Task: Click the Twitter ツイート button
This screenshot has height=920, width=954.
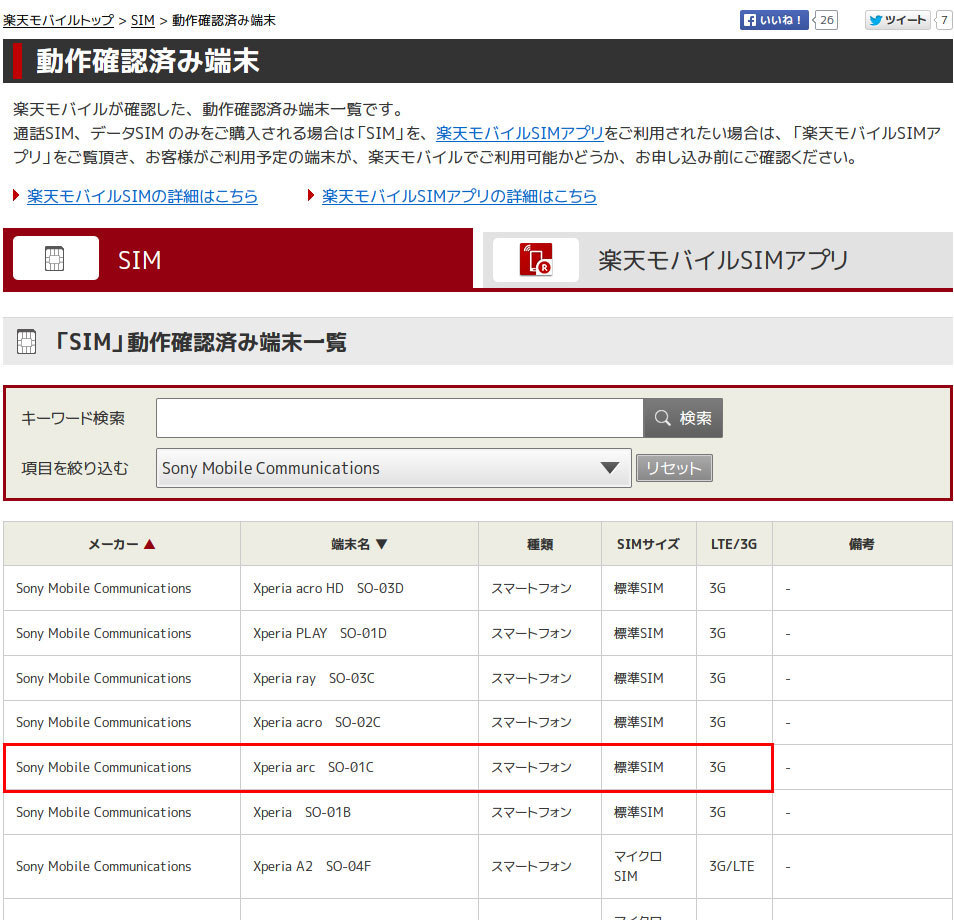Action: (x=897, y=20)
